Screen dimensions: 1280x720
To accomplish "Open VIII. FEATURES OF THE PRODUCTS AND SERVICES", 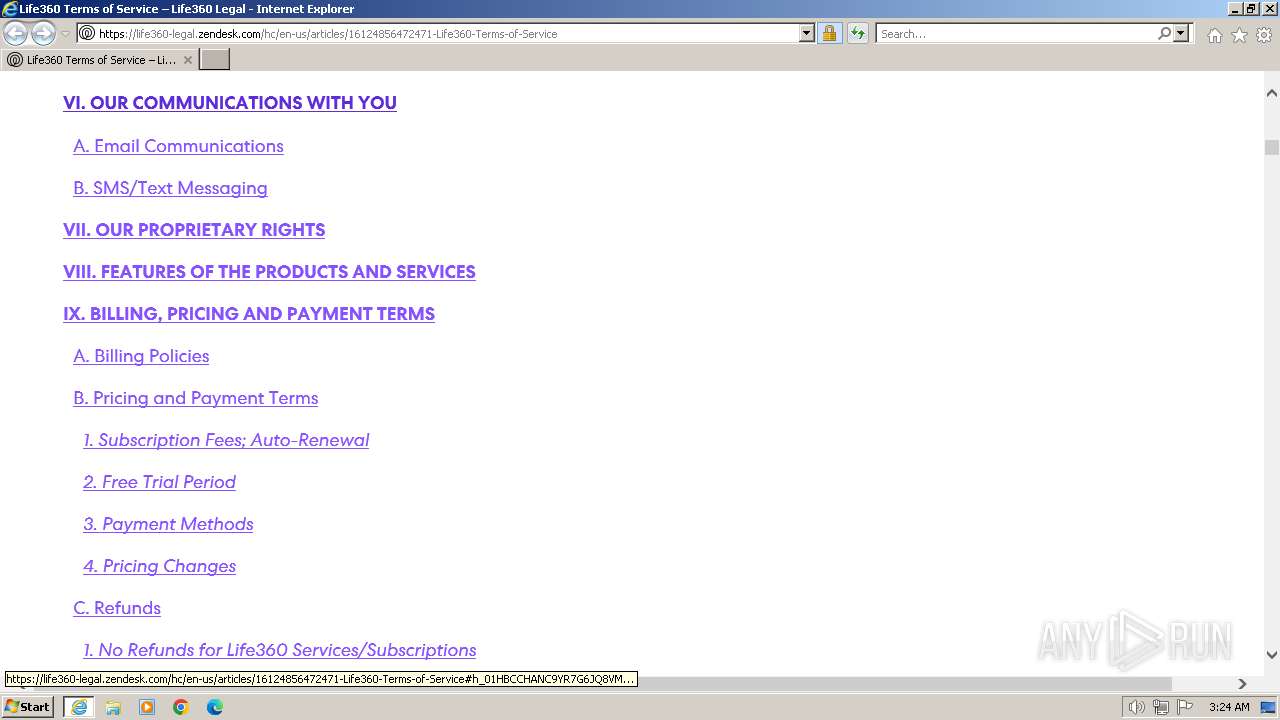I will click(269, 272).
